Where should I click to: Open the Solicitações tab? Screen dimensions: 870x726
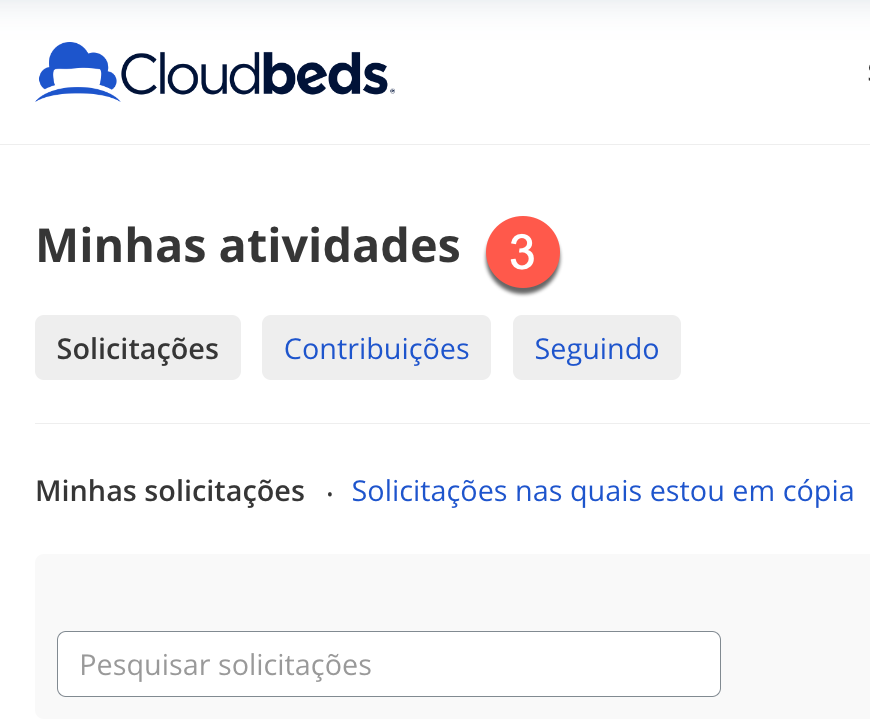[x=138, y=348]
